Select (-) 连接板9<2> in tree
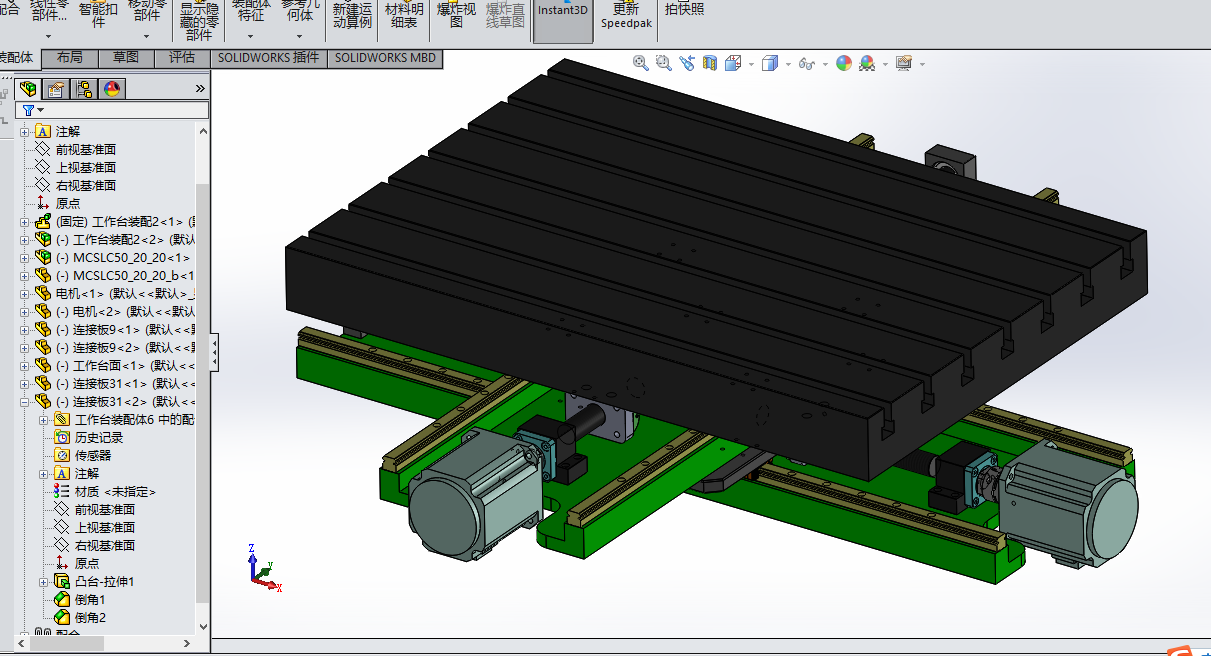The image size is (1211, 656). point(125,347)
